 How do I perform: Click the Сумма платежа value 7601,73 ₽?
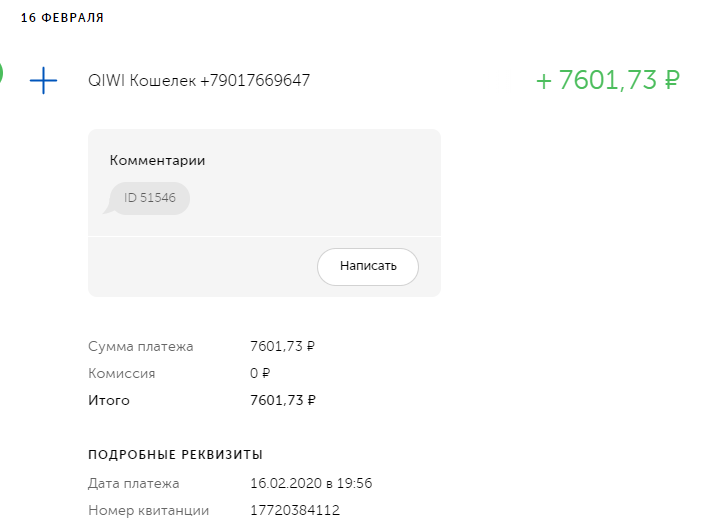282,346
